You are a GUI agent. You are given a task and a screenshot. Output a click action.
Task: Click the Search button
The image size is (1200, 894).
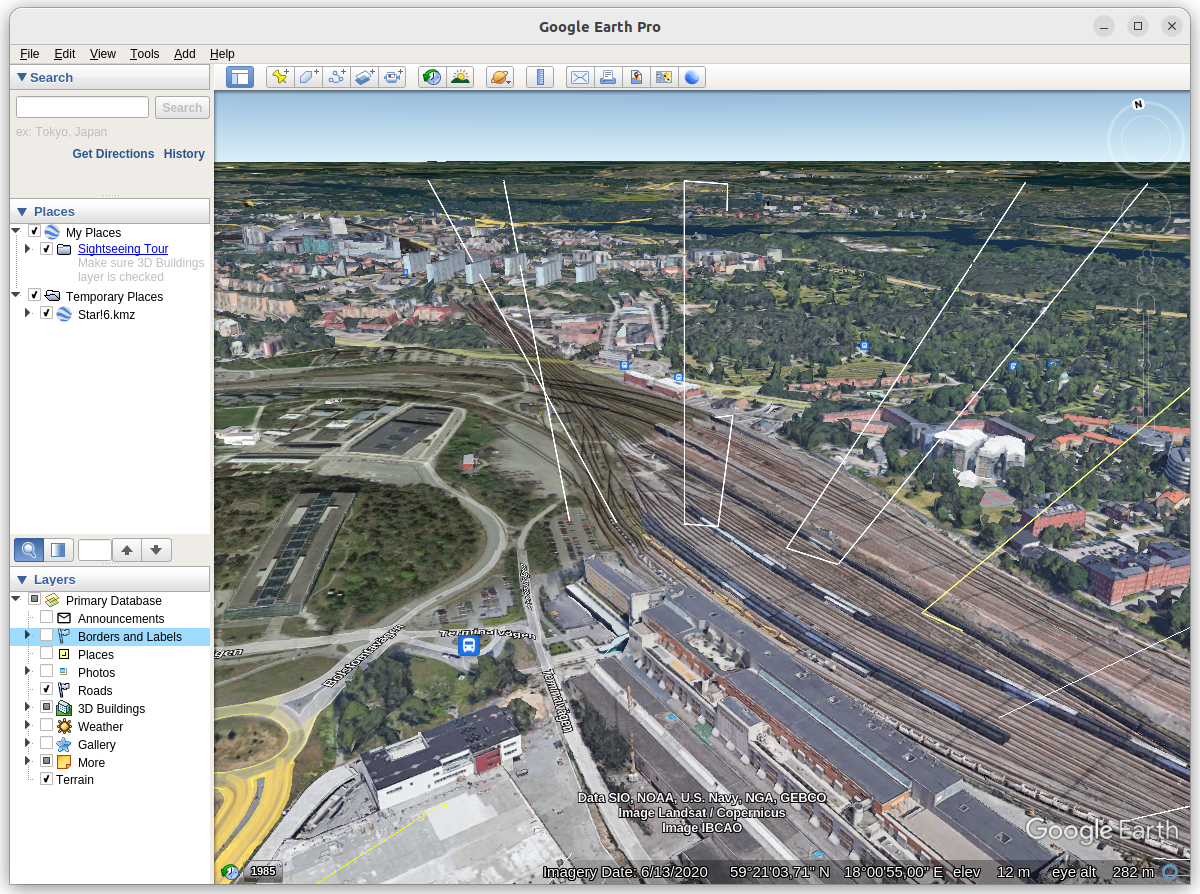182,107
